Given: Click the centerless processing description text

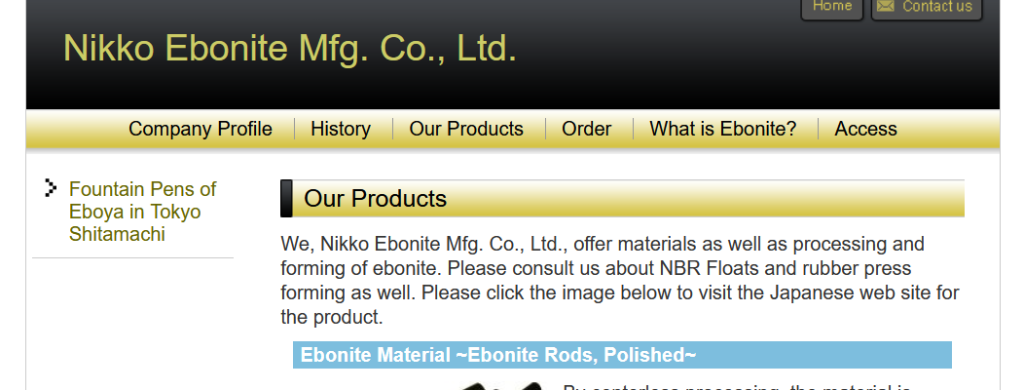Looking at the screenshot, I should point(737,387).
